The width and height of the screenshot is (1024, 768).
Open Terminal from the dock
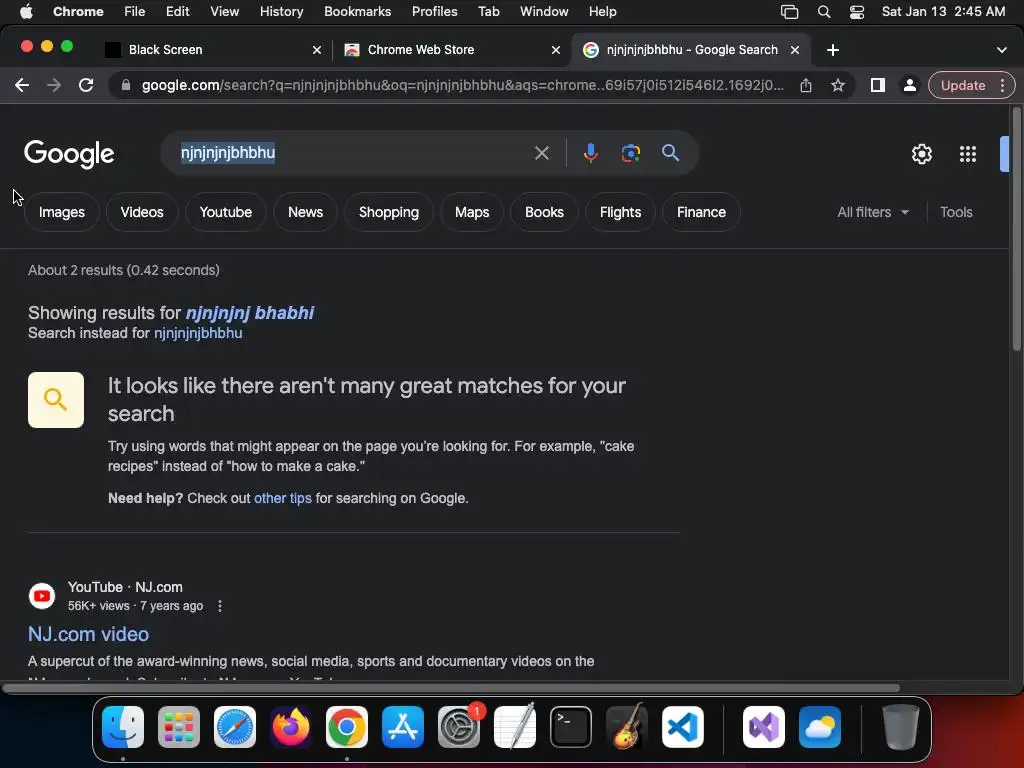pos(571,727)
